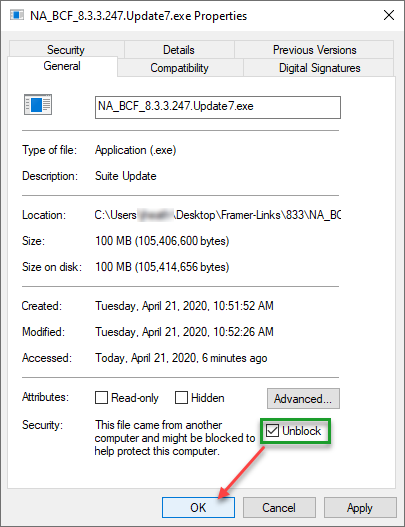Switch to the Security tab
Image resolution: width=405 pixels, height=527 pixels.
click(x=66, y=50)
